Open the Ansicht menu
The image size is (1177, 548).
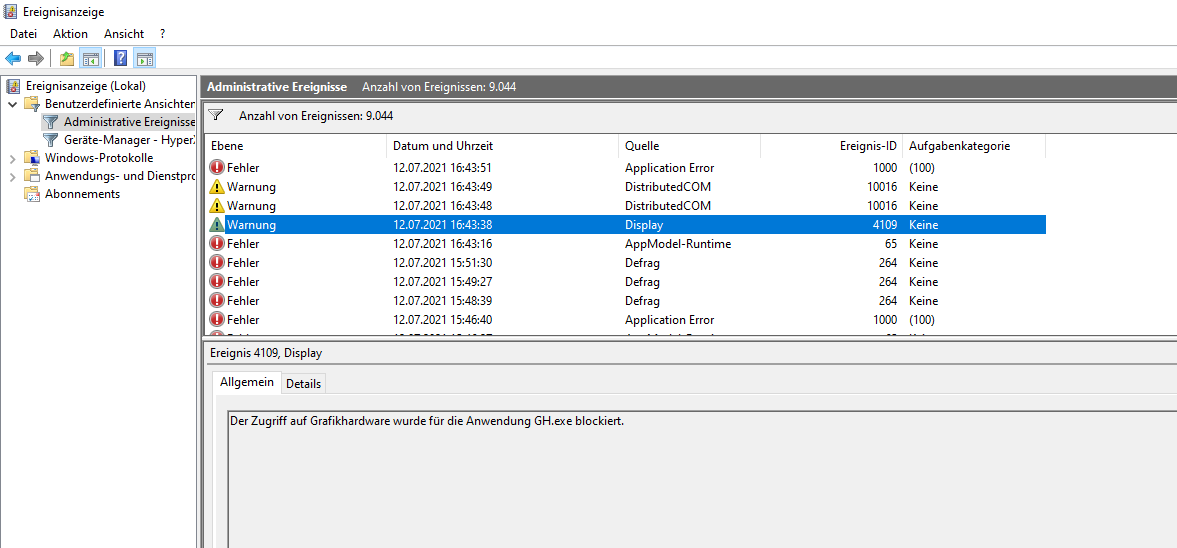pos(124,34)
